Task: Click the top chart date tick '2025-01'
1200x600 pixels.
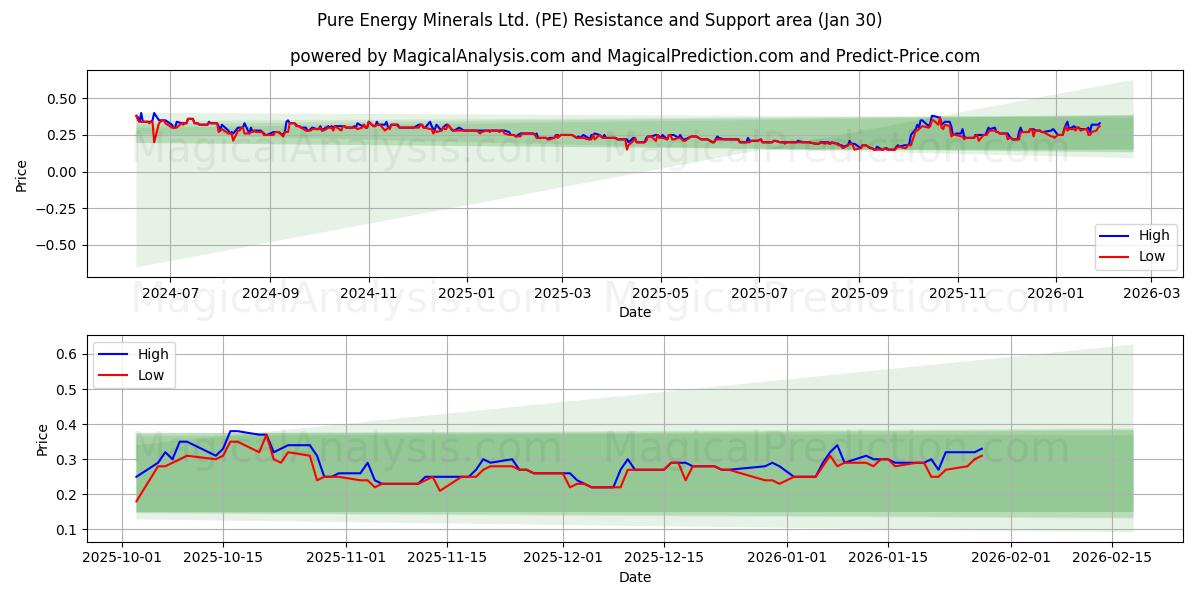Action: (467, 294)
